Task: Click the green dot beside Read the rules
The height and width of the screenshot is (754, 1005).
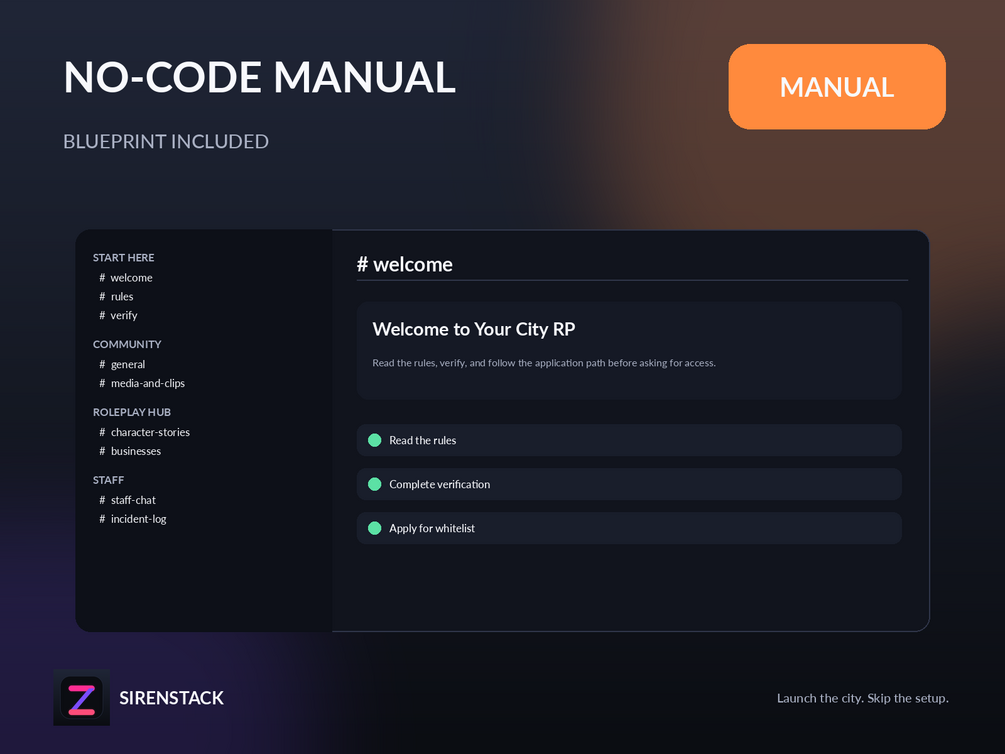Action: pos(375,440)
